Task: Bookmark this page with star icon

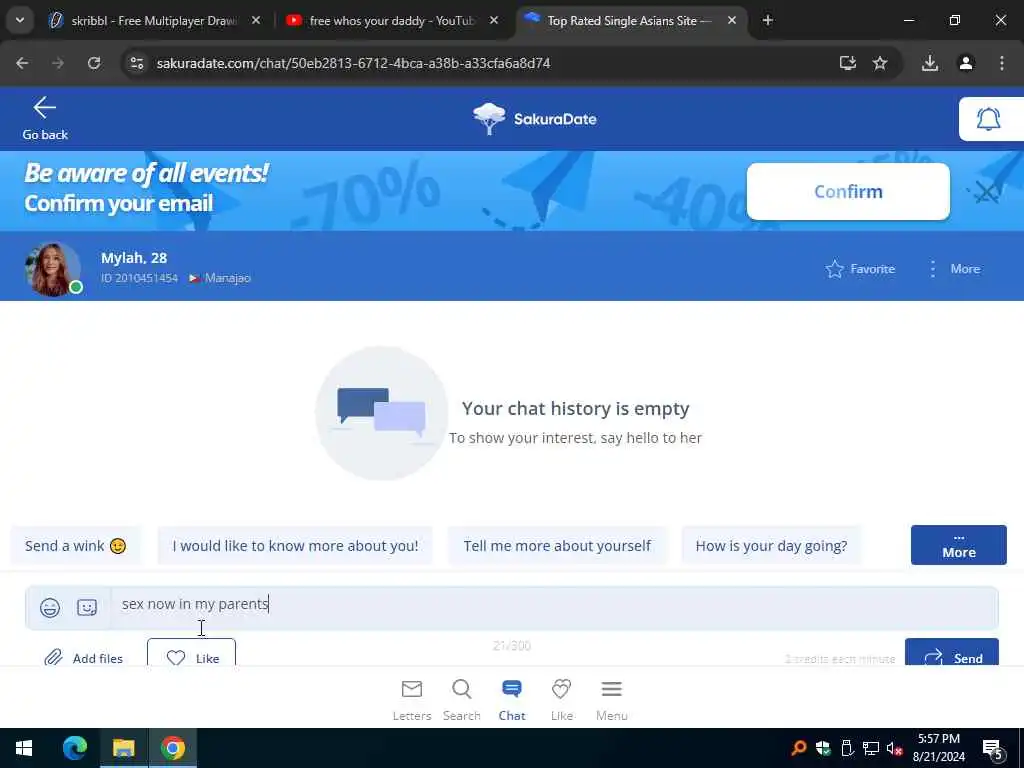Action: point(880,63)
